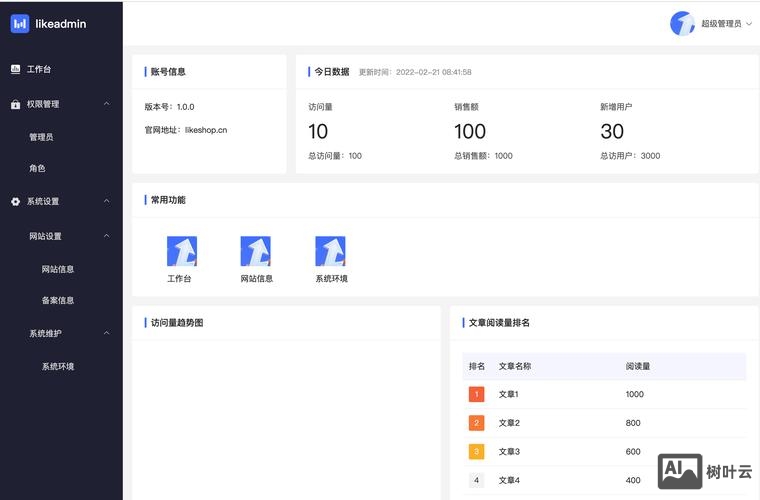
Task: Collapse the 系统设置 menu chevron
Action: [x=107, y=201]
